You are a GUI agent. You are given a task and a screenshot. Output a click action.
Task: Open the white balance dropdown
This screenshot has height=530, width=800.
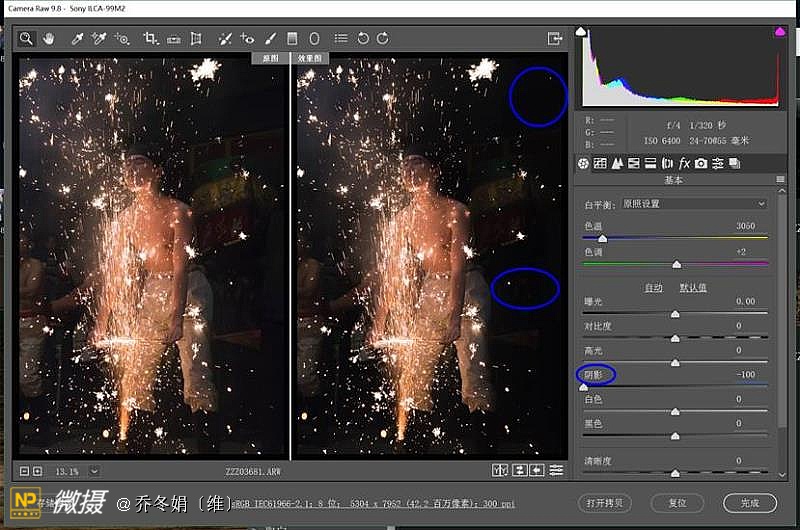(x=693, y=204)
